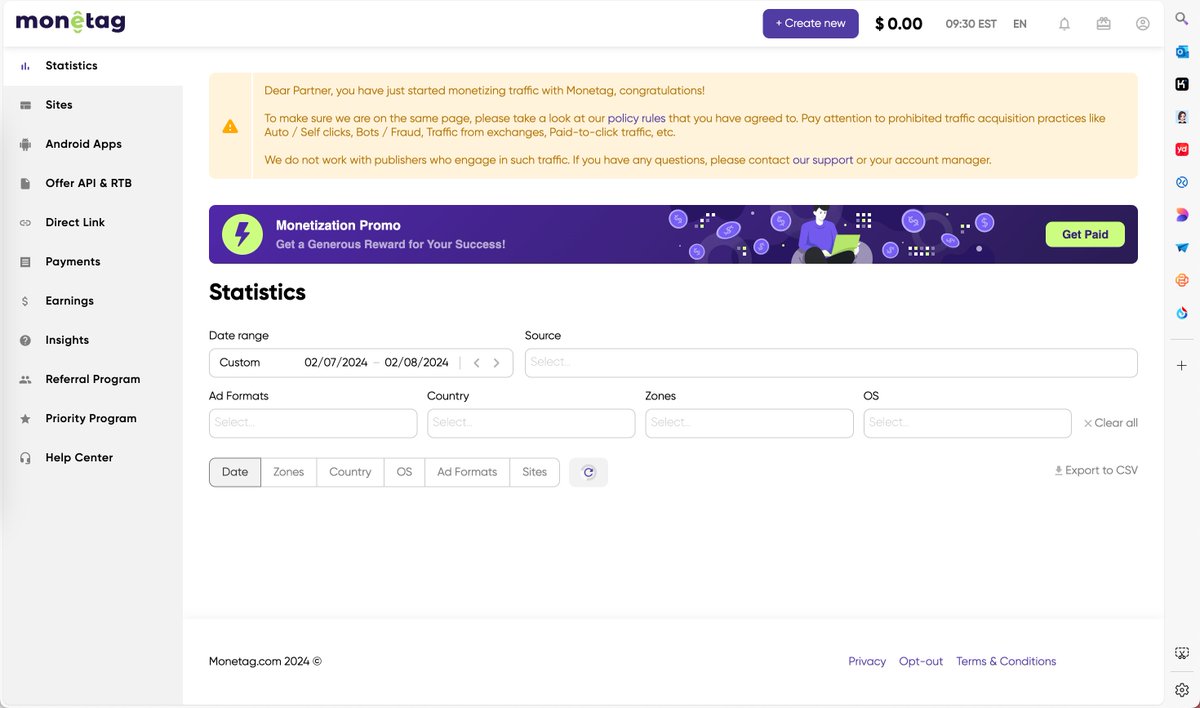Click the blue-red droplet icon in sidebar
The image size is (1200, 708).
coord(1182,313)
